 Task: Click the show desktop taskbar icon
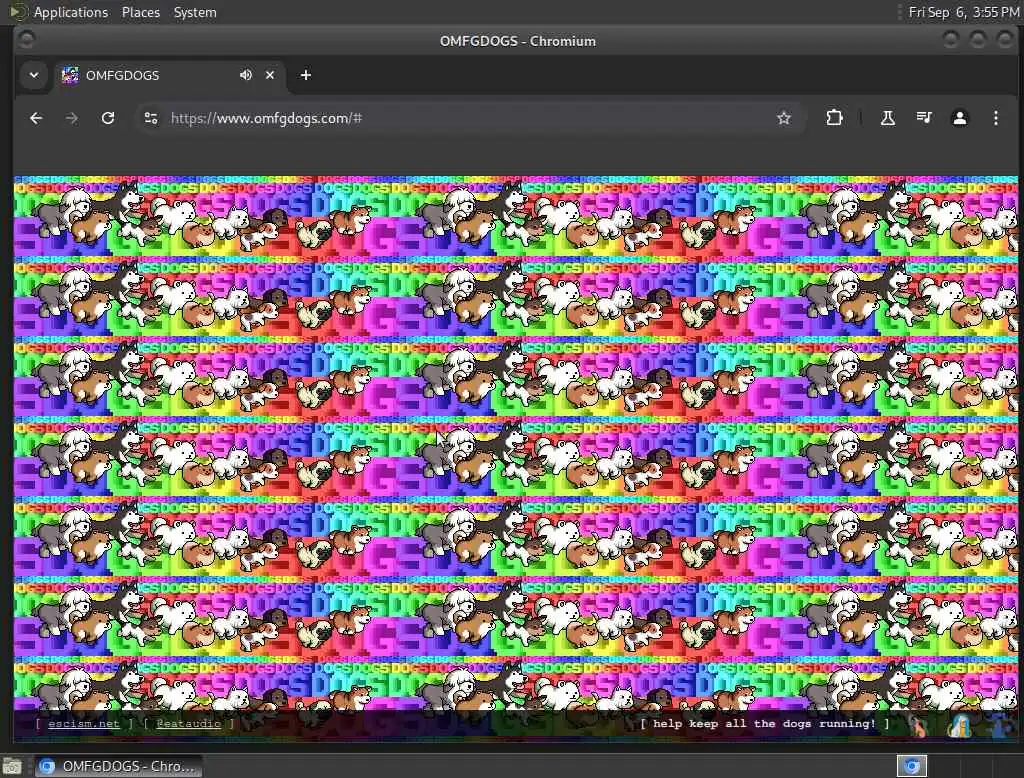(x=12, y=766)
